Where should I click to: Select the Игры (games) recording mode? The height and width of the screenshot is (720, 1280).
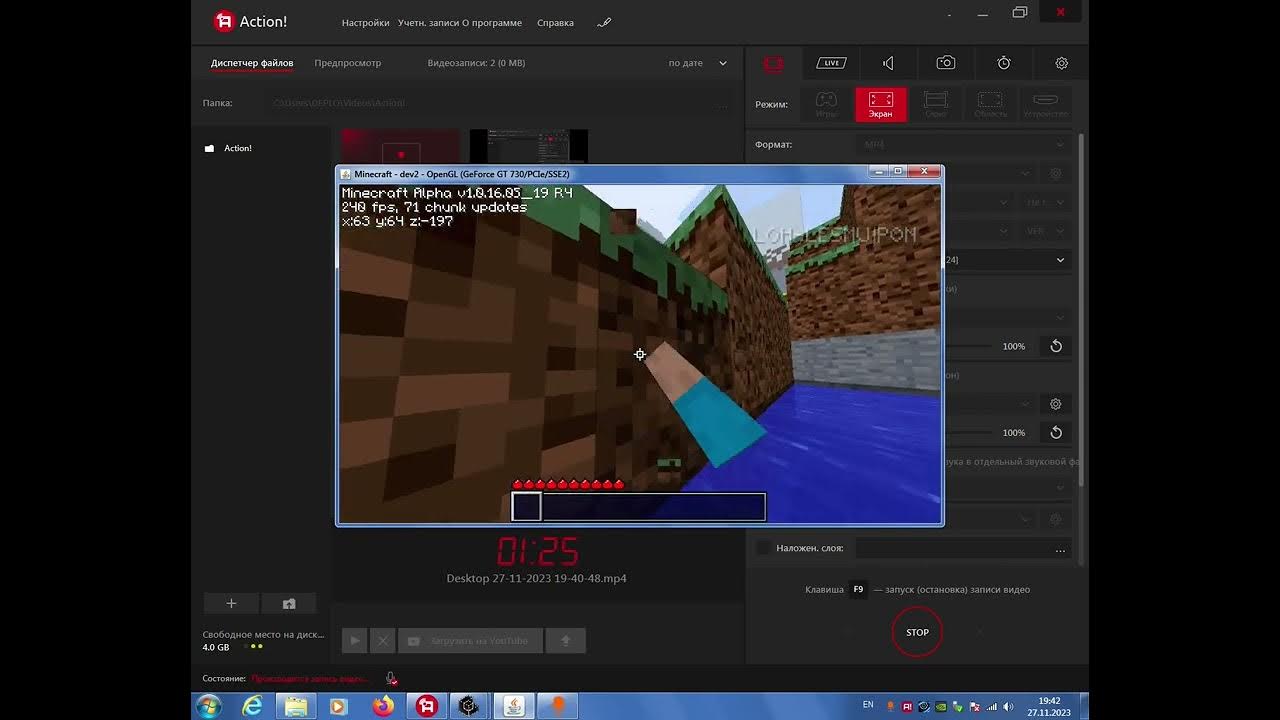coord(826,104)
